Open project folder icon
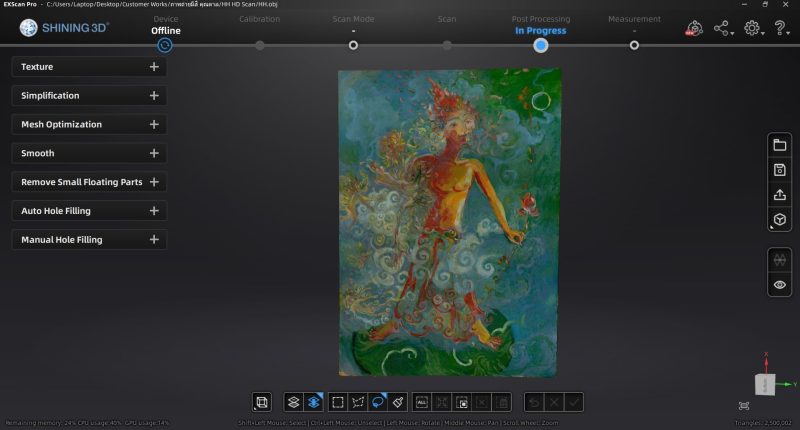The image size is (800, 430). pos(780,145)
